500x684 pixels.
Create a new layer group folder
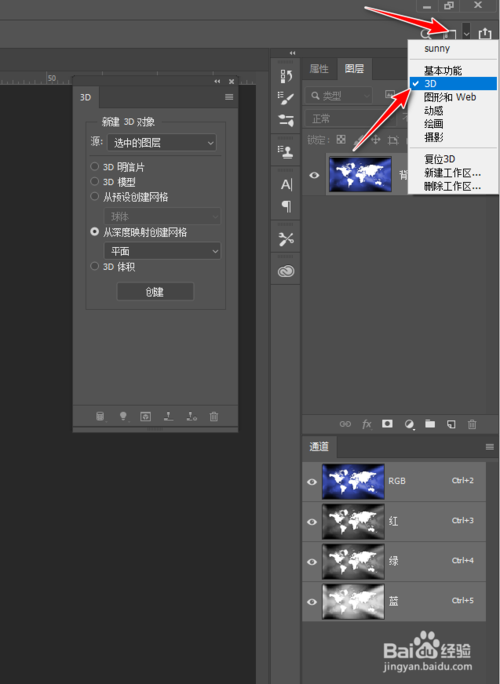(x=430, y=424)
